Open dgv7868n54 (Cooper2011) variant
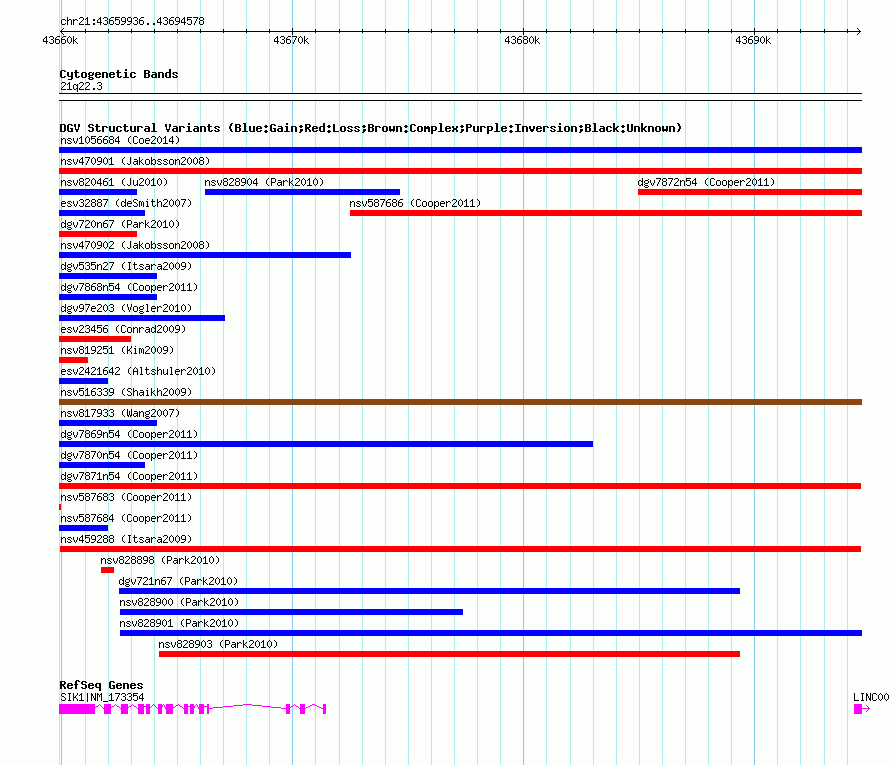 point(129,287)
